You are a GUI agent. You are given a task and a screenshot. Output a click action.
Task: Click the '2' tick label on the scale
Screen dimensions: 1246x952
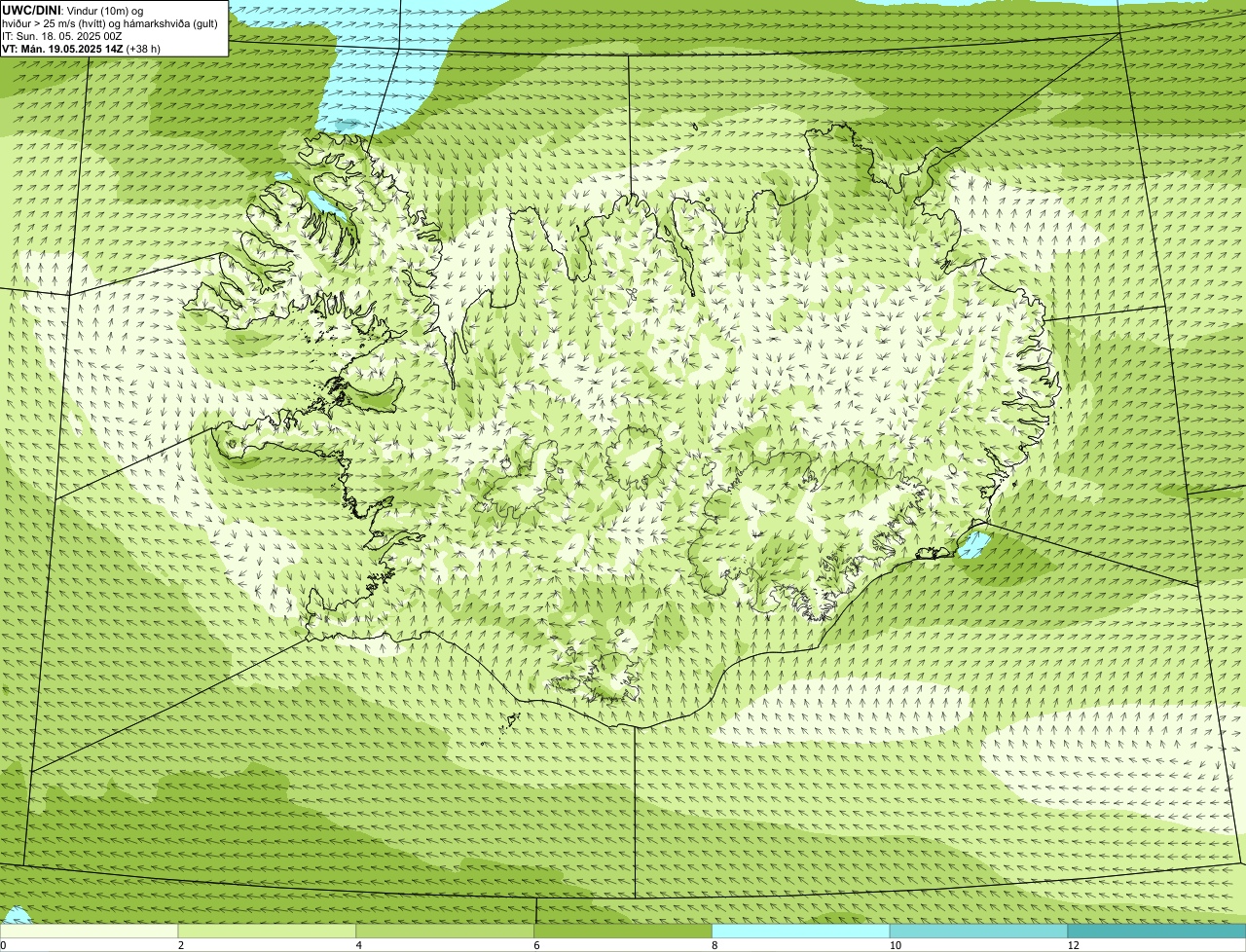tap(181, 945)
